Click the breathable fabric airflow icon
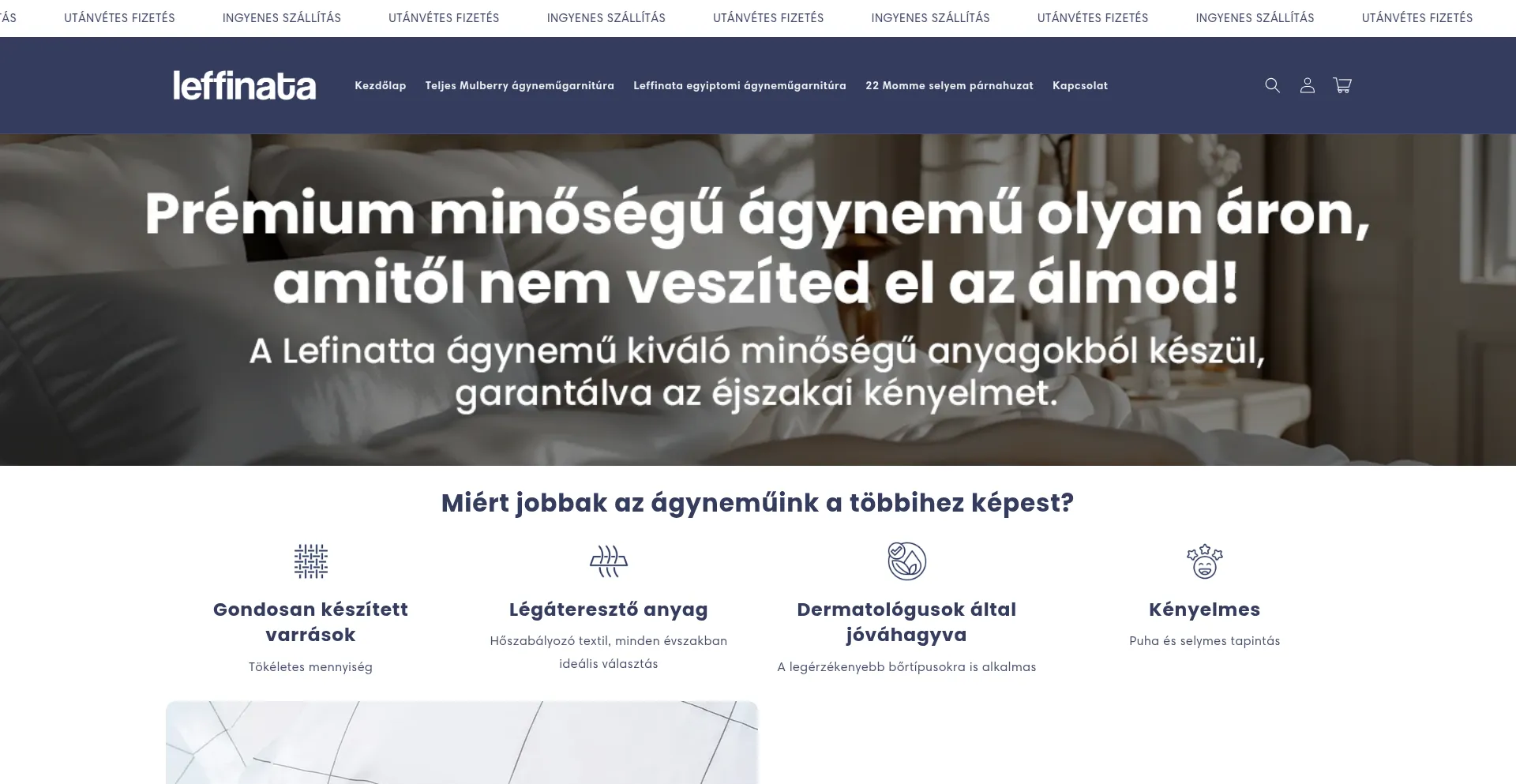This screenshot has width=1516, height=784. point(609,561)
